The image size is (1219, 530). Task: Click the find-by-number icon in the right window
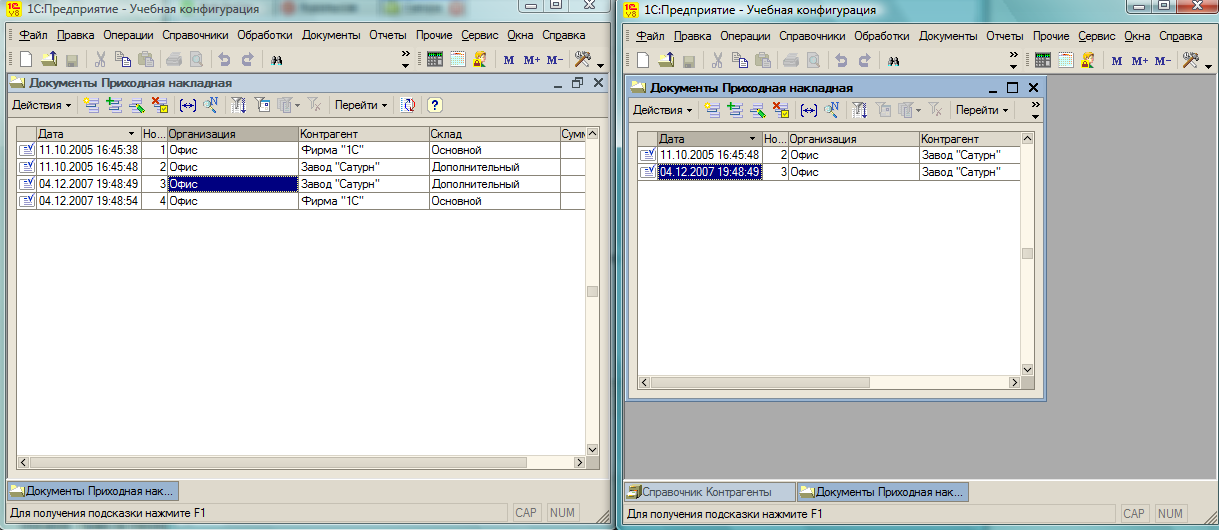[831, 110]
